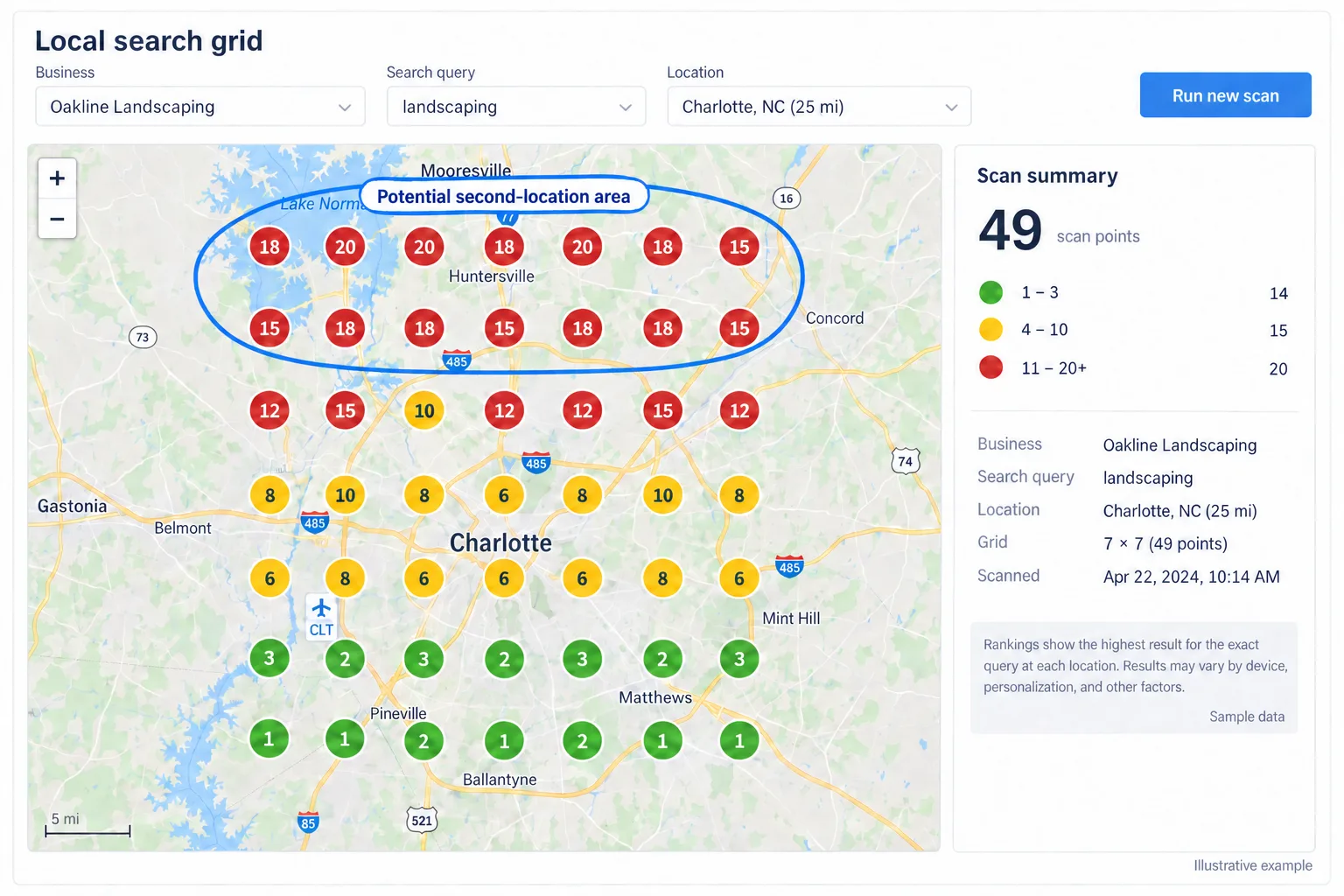Screen dimensions: 1344x896
Task: Zoom in on the map
Action: 57,178
